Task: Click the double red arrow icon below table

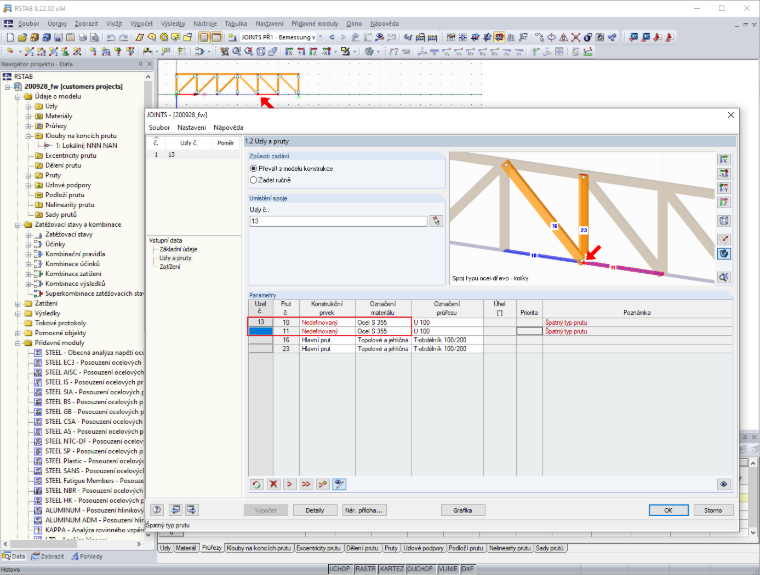Action: 306,484
